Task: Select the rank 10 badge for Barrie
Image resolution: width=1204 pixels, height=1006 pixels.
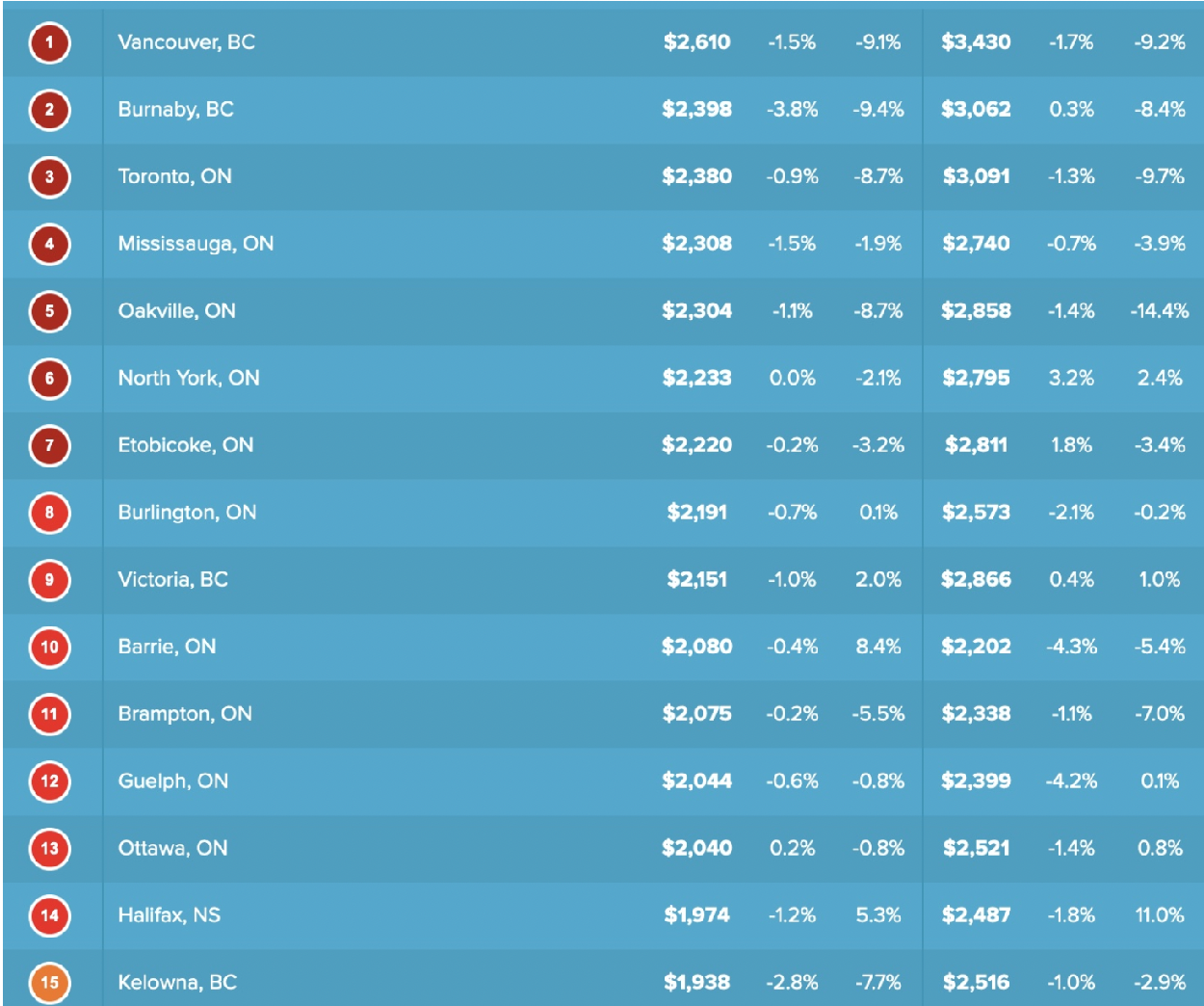Action: click(49, 647)
